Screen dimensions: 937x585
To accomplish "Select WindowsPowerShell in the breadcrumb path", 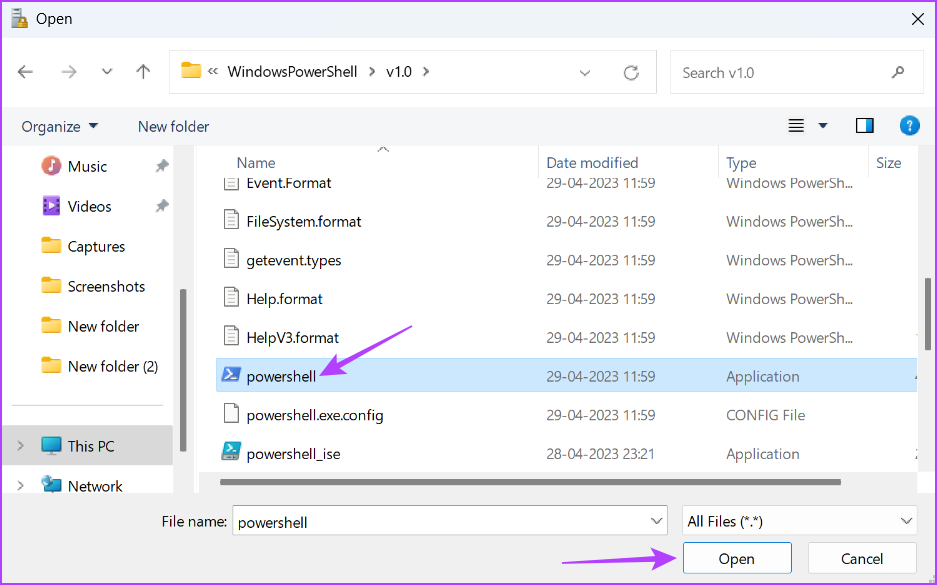I will click(292, 72).
